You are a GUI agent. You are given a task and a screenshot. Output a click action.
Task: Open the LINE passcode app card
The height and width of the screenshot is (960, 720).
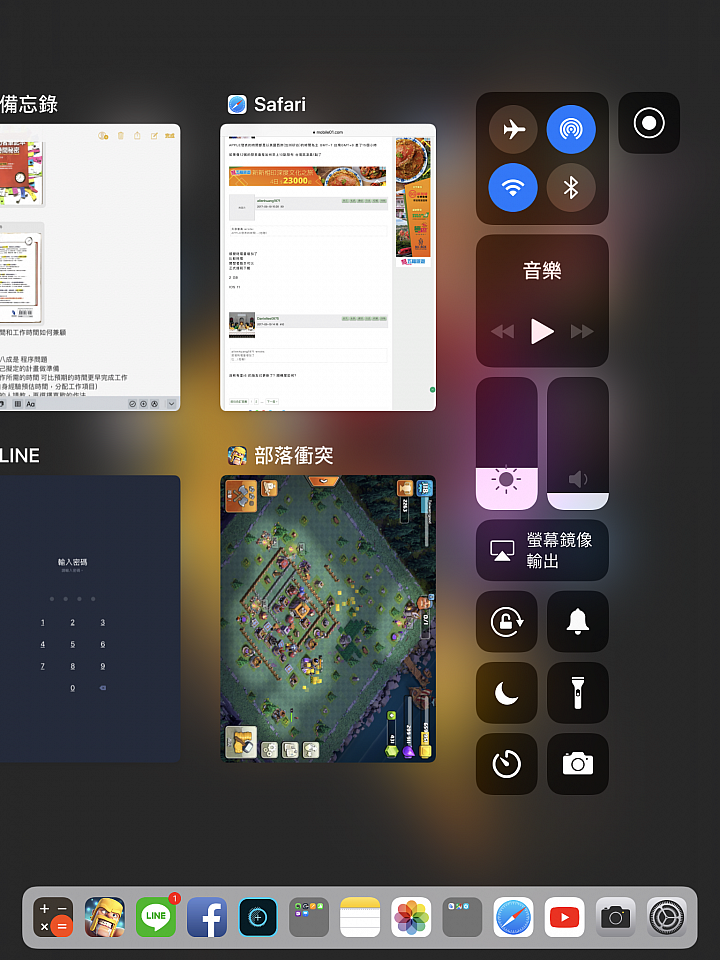(90, 618)
